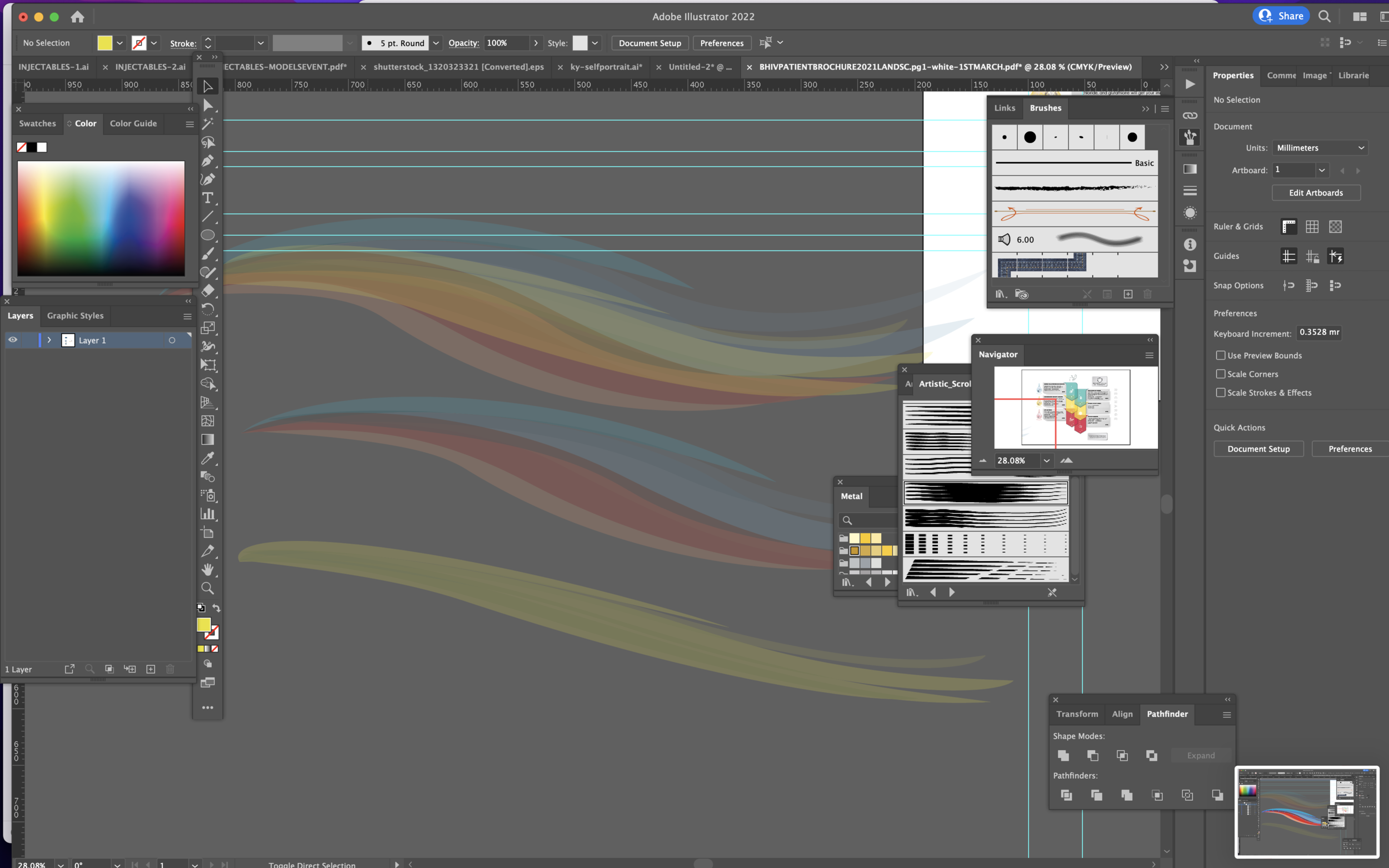This screenshot has width=1389, height=868.
Task: Open the ky-selfportrait.ai document tab
Action: (x=606, y=67)
